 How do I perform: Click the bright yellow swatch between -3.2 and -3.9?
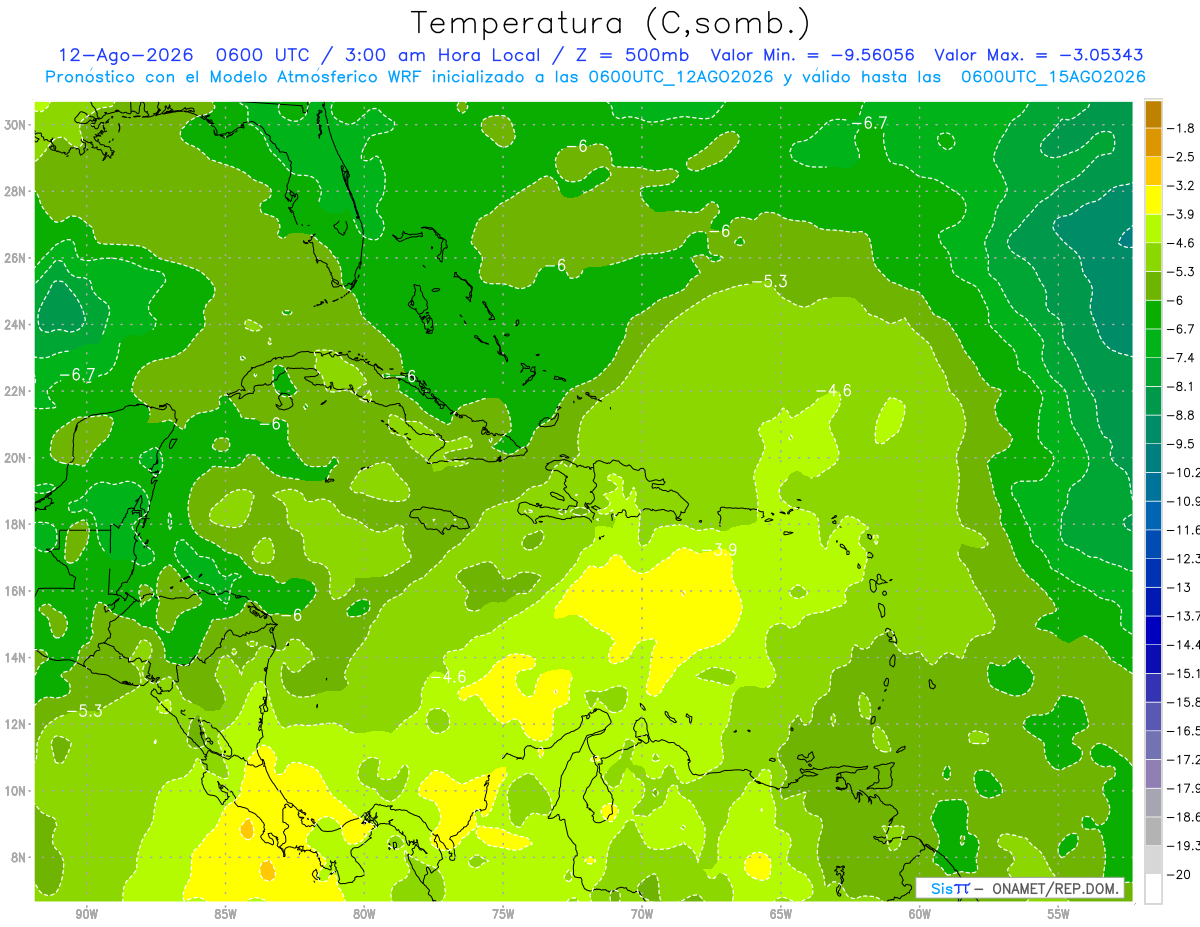(x=1153, y=200)
